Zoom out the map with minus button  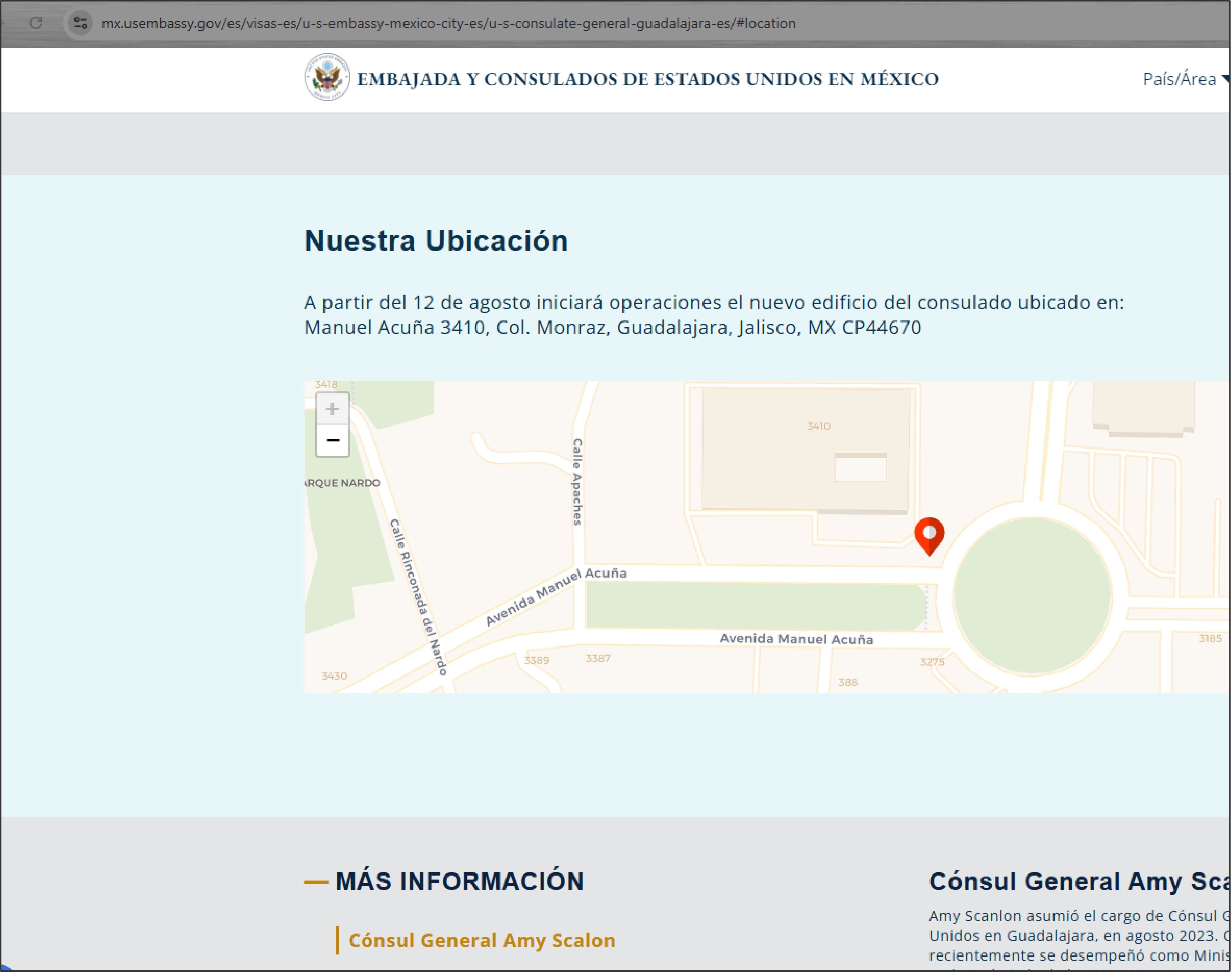(x=332, y=440)
